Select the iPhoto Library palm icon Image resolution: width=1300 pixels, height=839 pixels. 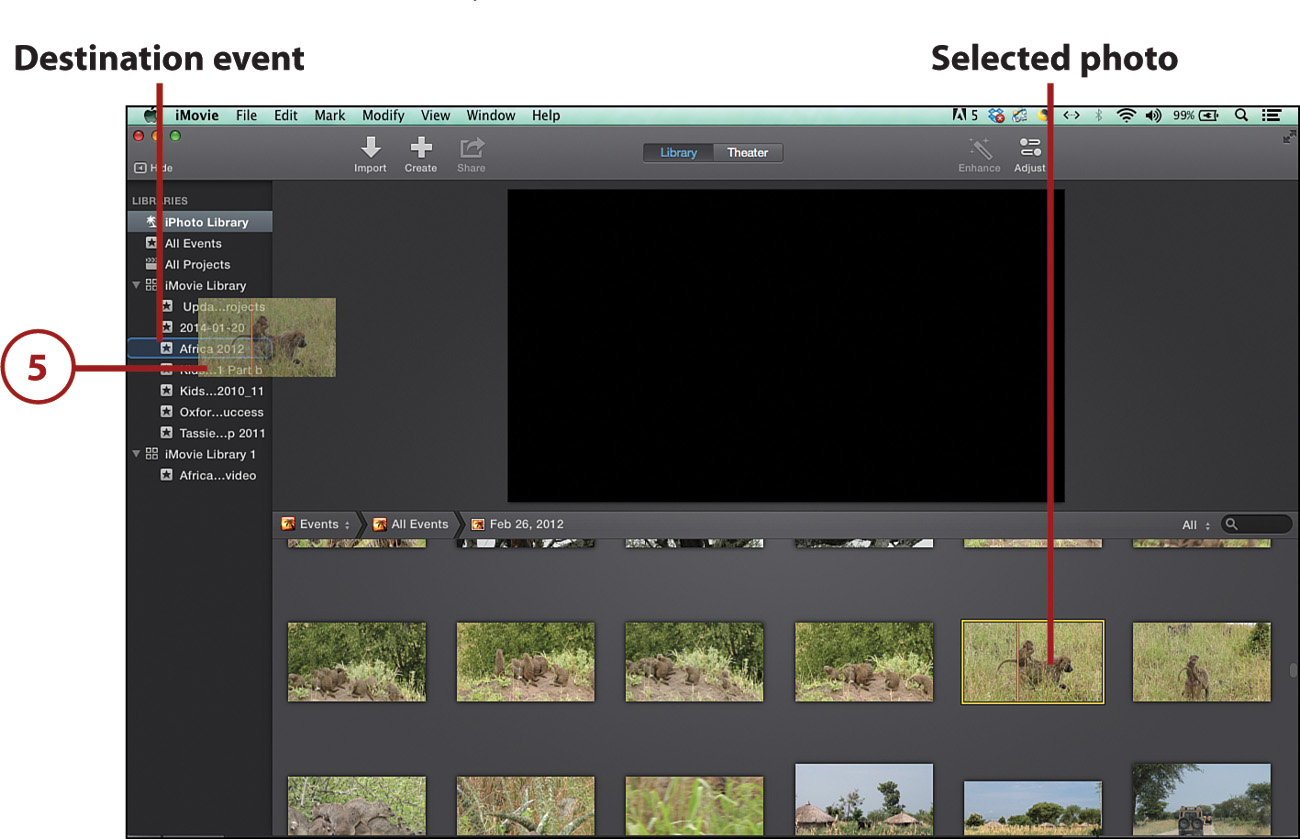click(152, 222)
